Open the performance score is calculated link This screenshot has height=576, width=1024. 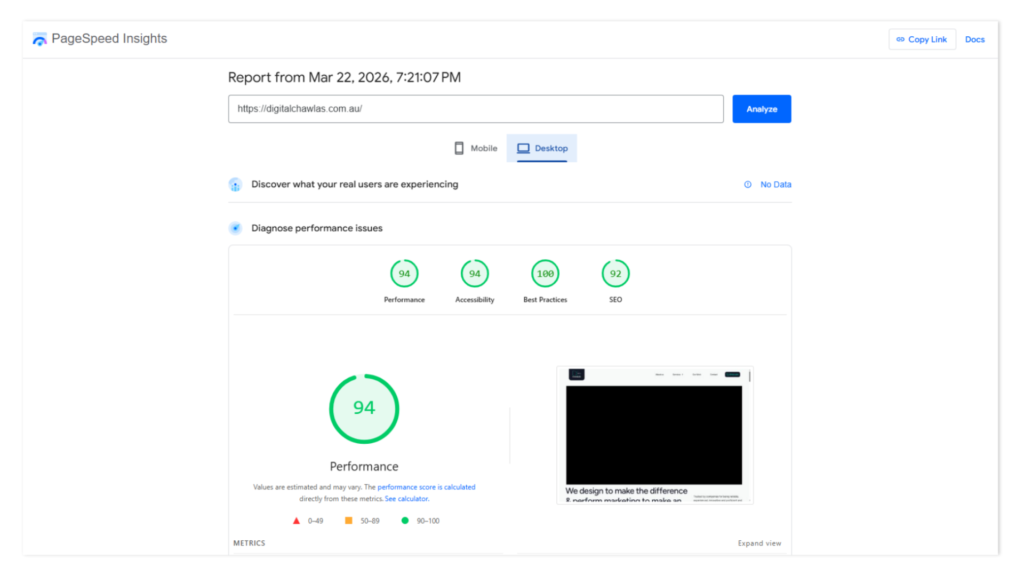[x=426, y=487]
